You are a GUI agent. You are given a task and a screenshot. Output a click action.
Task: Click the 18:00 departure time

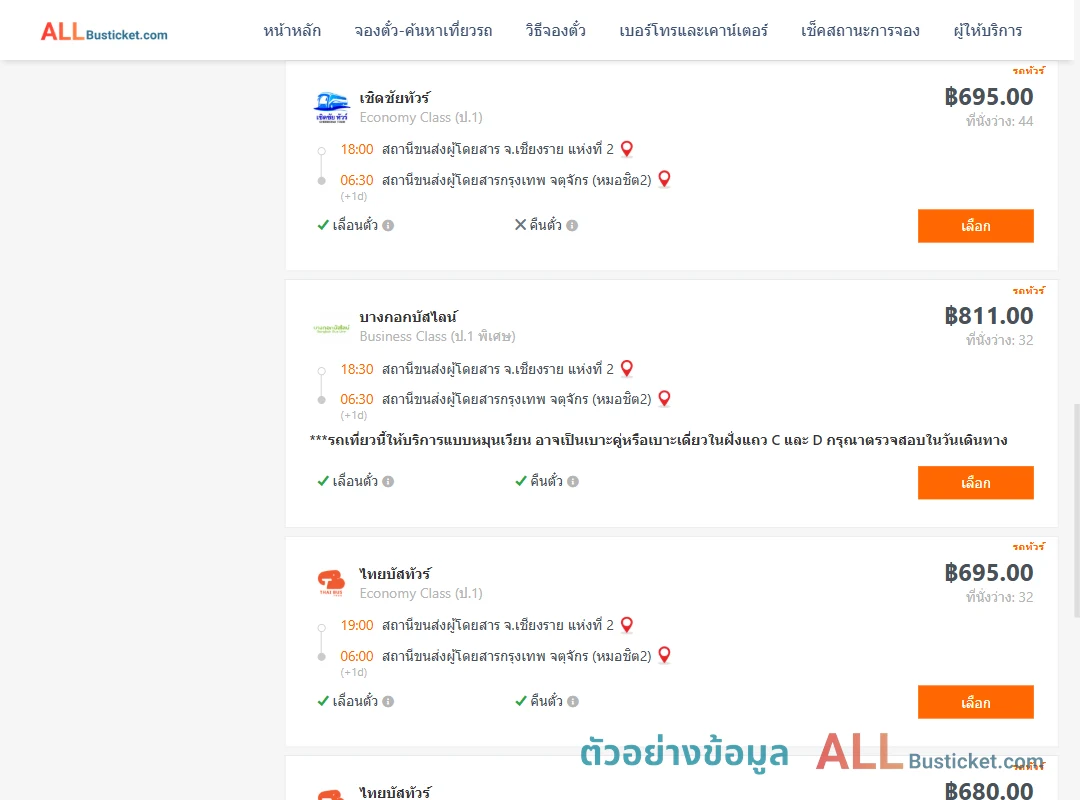pyautogui.click(x=357, y=150)
